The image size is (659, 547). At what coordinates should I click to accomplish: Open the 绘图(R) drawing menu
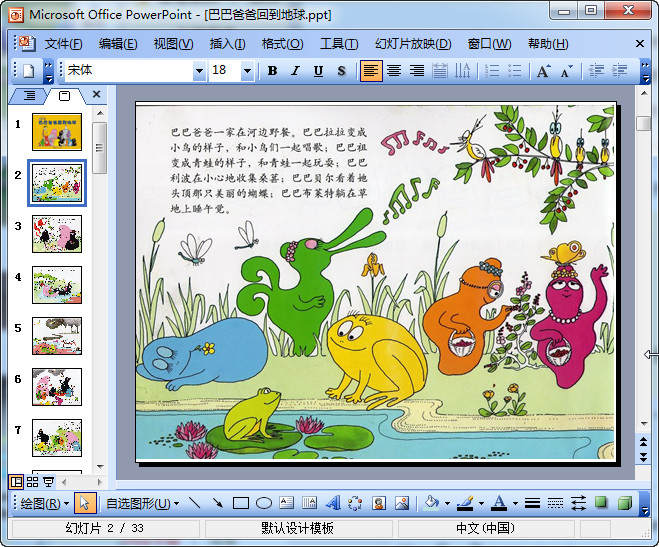[45, 503]
